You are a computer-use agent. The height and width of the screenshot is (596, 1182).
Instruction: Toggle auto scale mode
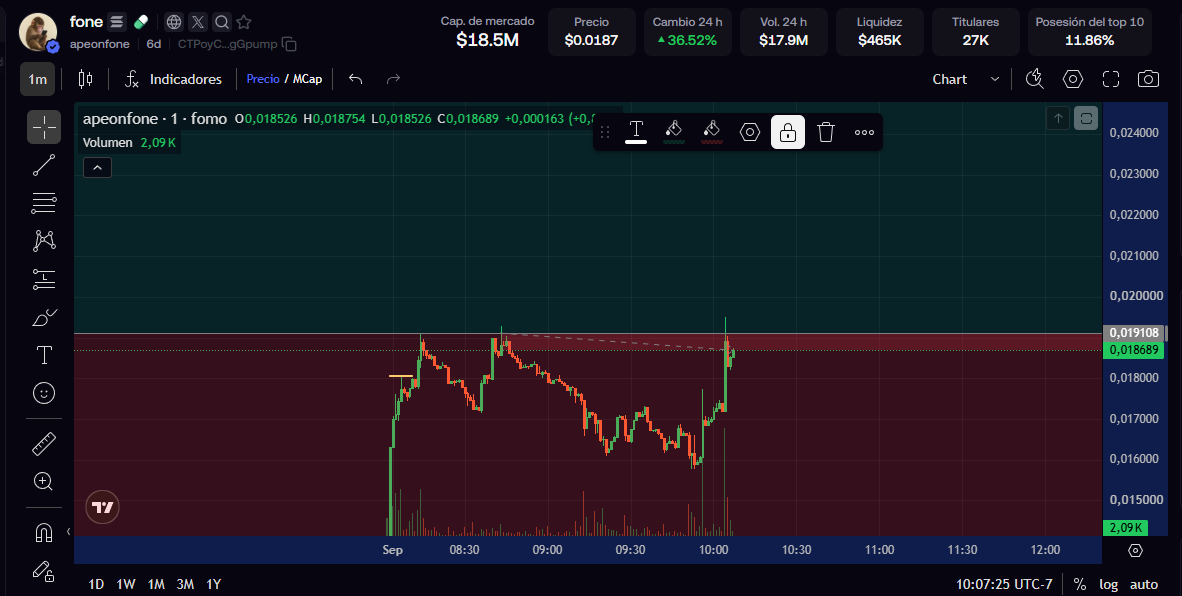pyautogui.click(x=1144, y=584)
